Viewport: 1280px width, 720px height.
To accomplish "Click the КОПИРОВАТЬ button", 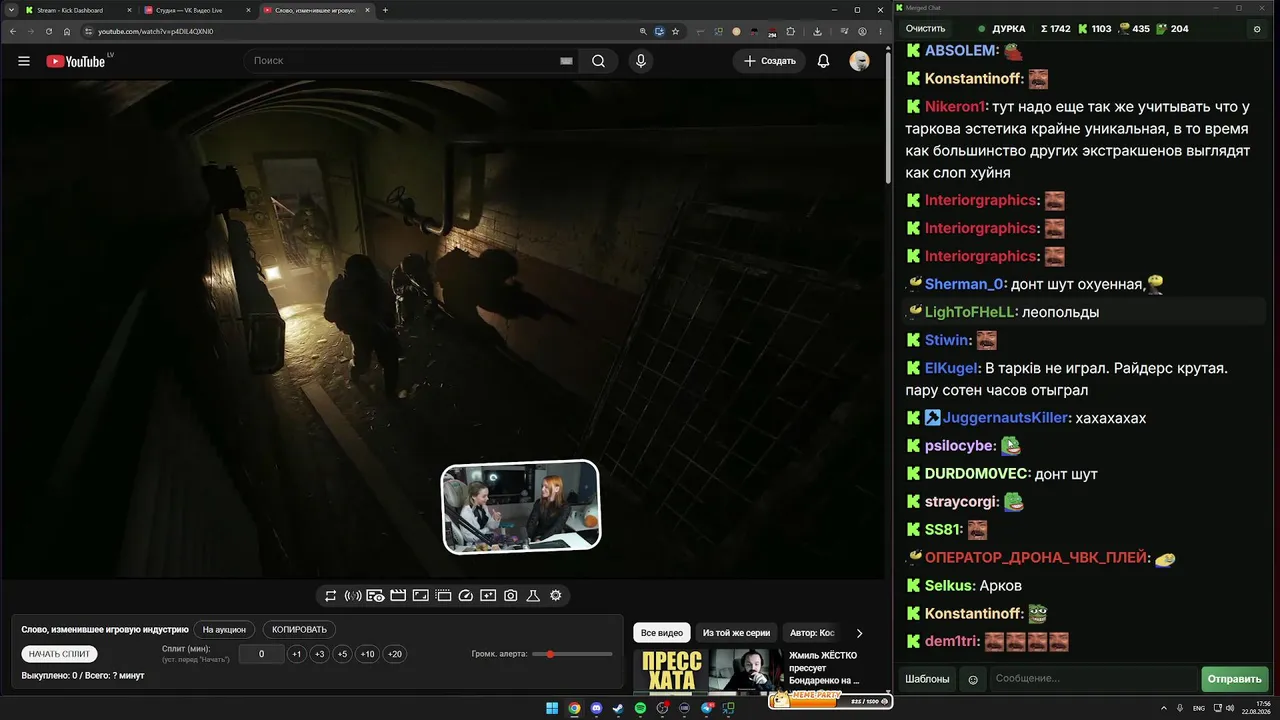I will coord(299,630).
